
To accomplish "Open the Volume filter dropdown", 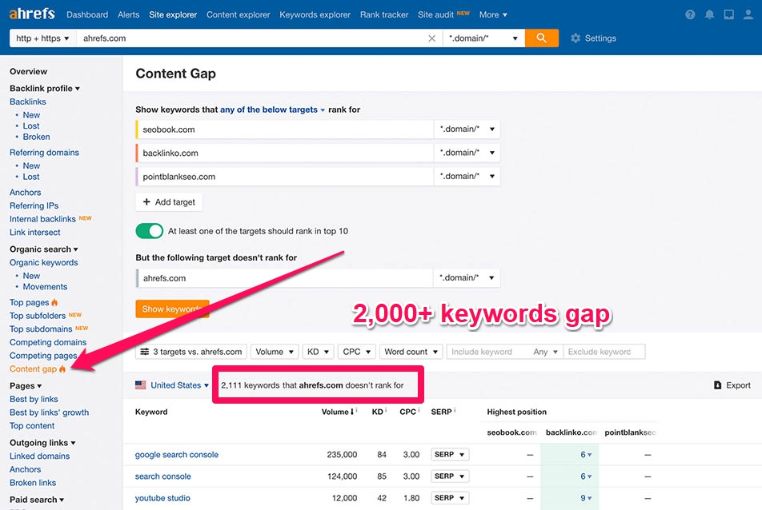I will click(275, 352).
